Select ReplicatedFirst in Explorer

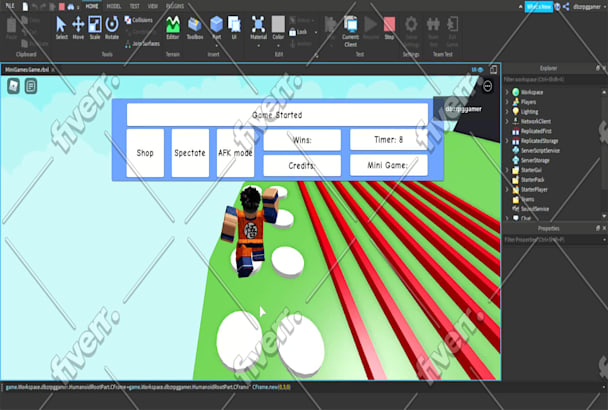[x=532, y=131]
